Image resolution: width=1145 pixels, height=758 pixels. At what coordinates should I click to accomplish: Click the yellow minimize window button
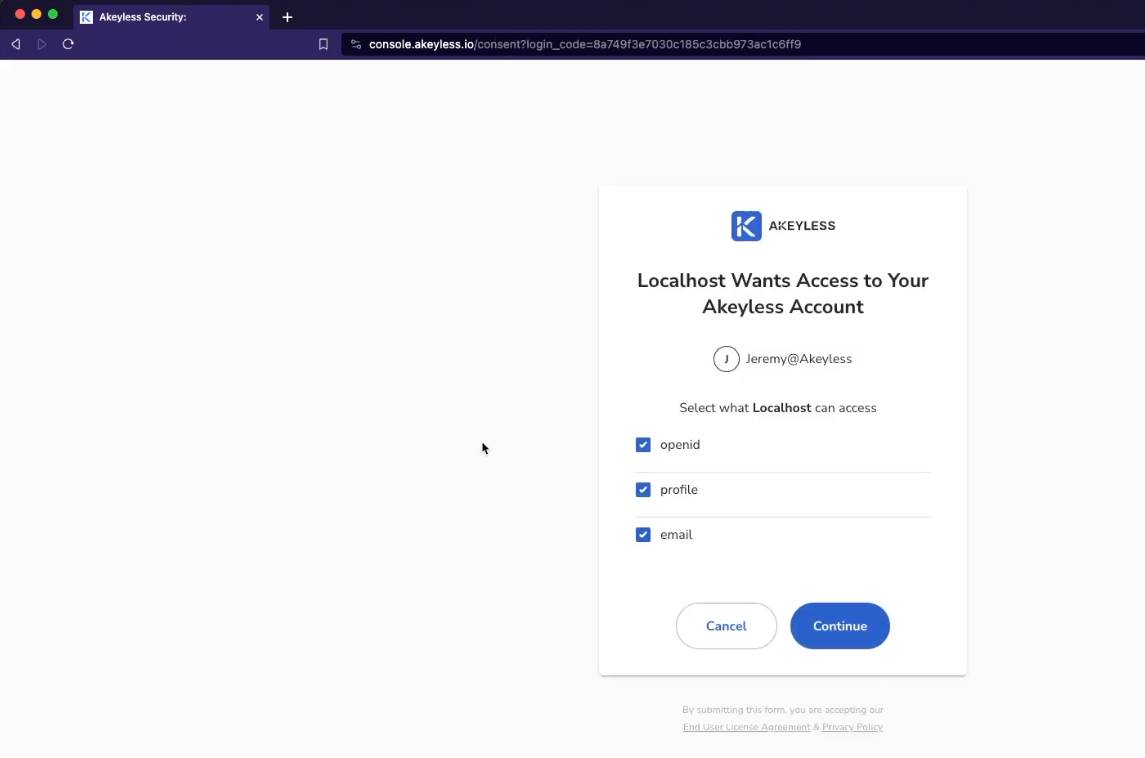pos(37,14)
